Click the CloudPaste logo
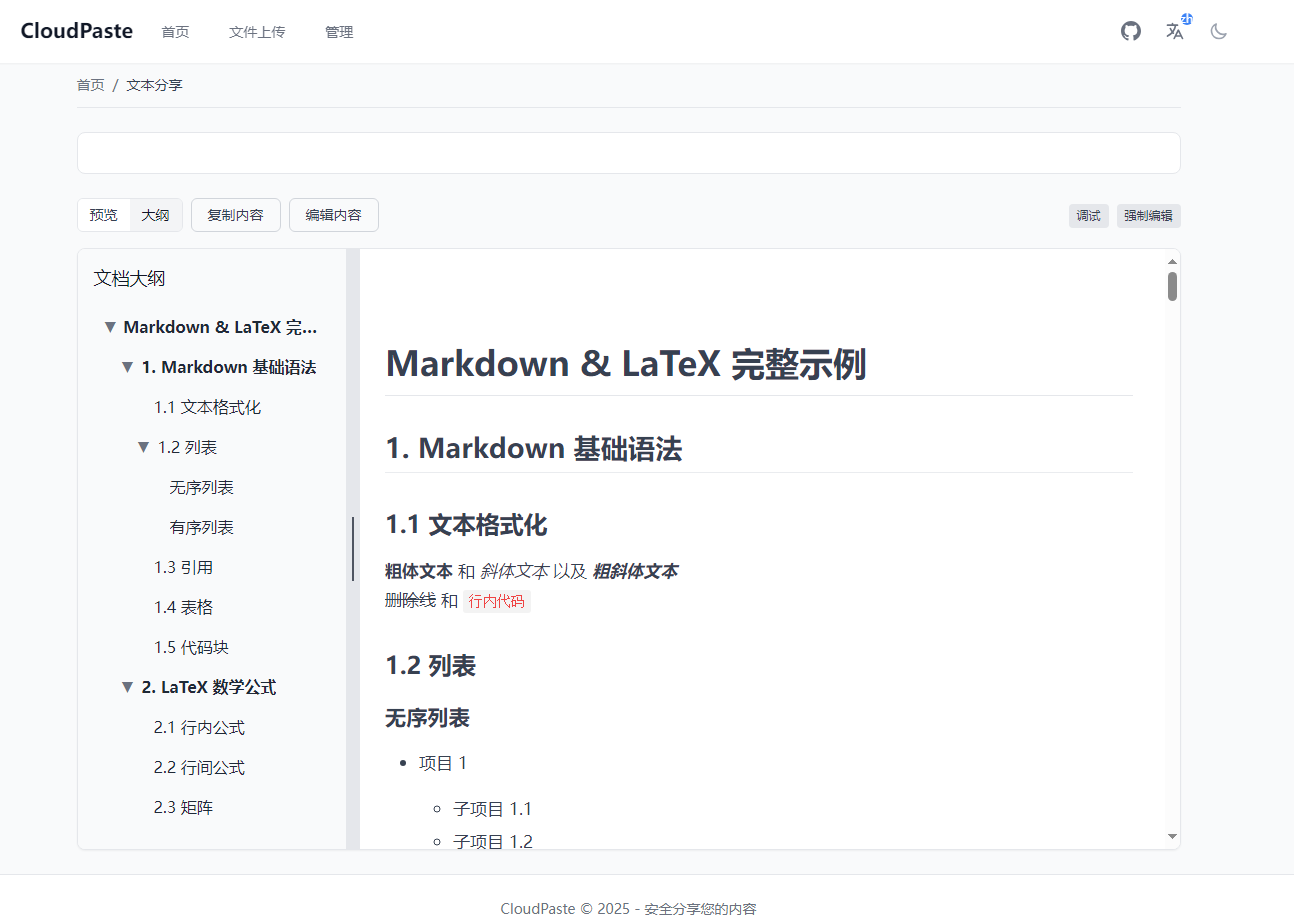Viewport: 1294px width, 920px height. click(x=76, y=31)
